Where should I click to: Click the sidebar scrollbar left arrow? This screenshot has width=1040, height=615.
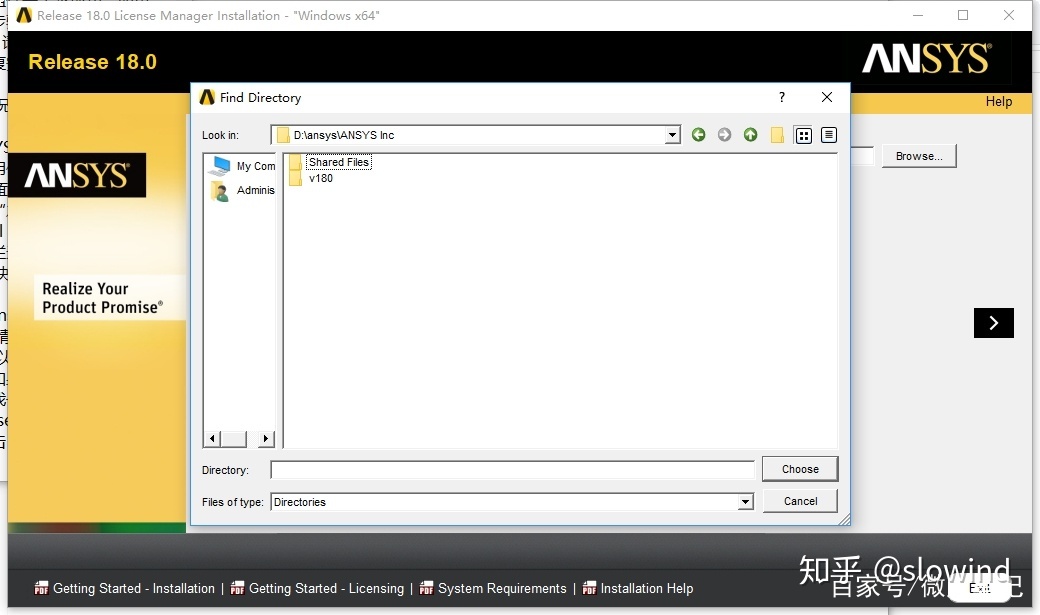click(212, 438)
